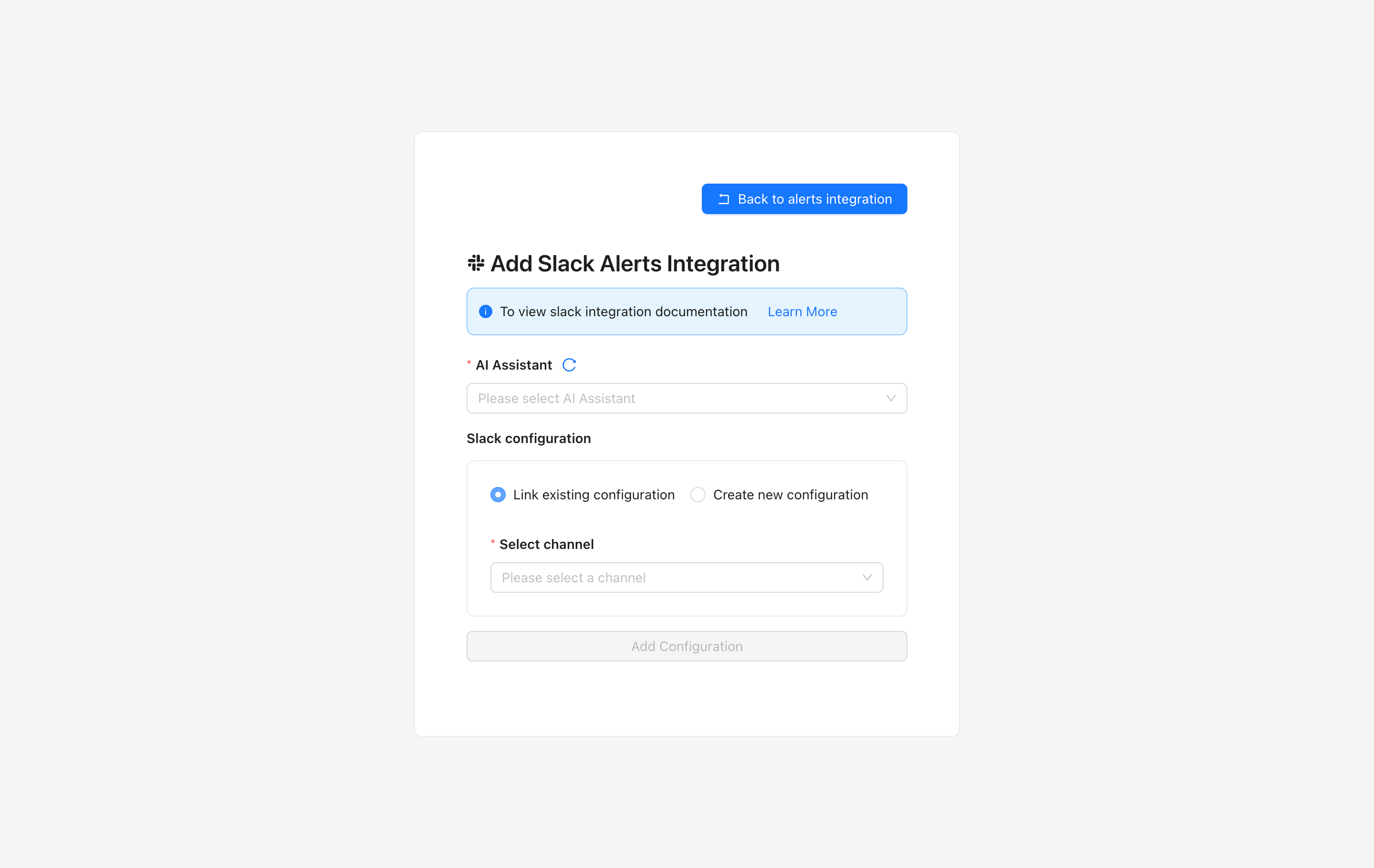Open the Learn More documentation link
This screenshot has height=868, width=1374.
[x=802, y=311]
